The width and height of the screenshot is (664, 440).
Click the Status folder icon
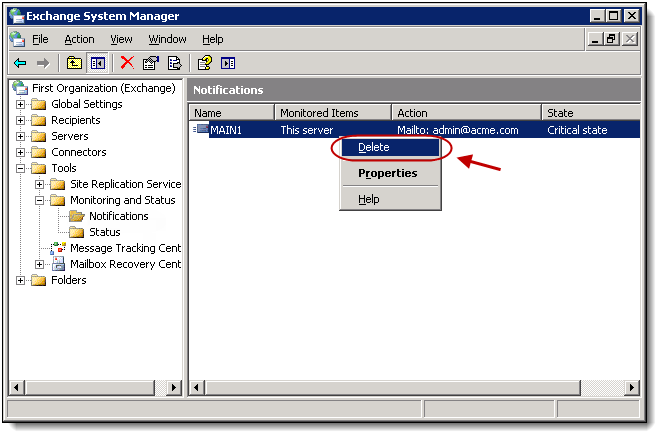pyautogui.click(x=77, y=232)
